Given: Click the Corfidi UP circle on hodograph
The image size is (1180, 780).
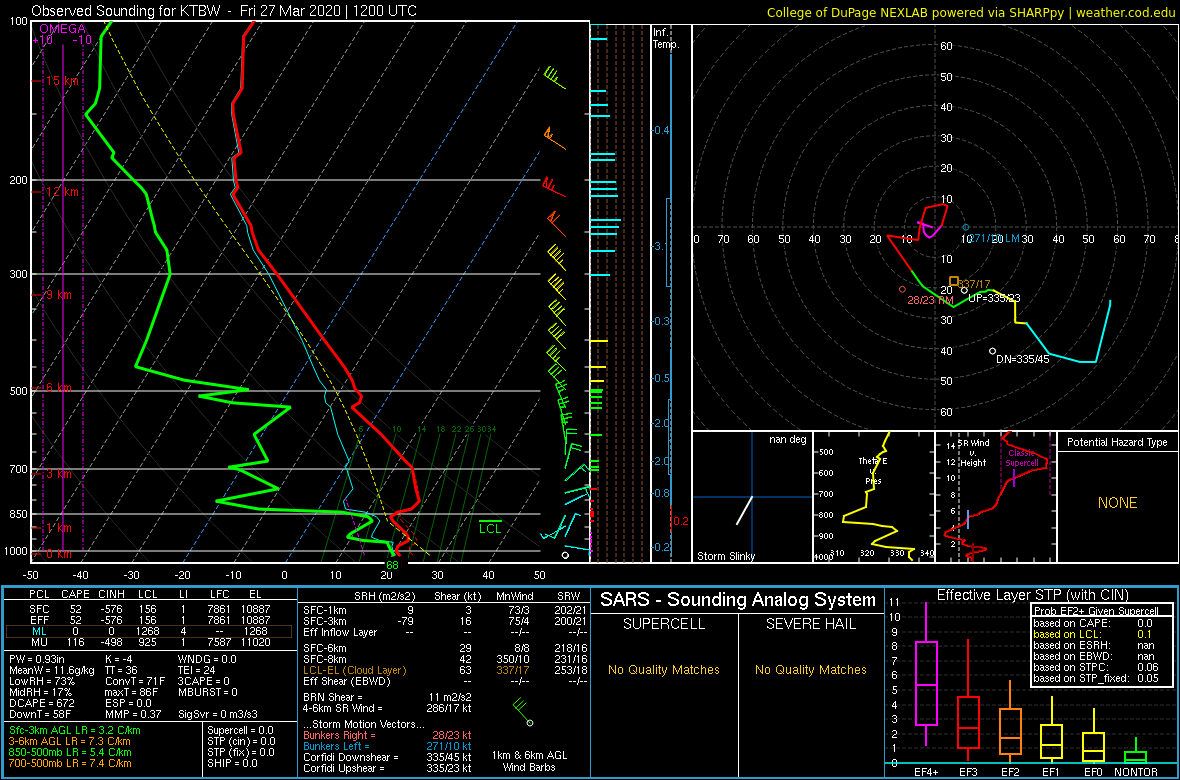Looking at the screenshot, I should point(964,290).
